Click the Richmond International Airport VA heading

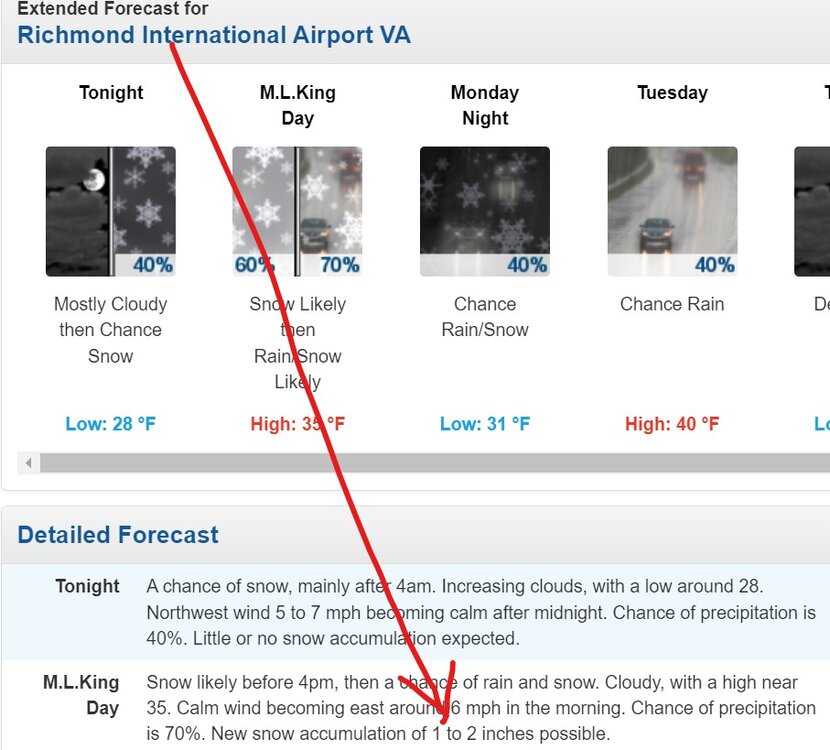coord(214,35)
